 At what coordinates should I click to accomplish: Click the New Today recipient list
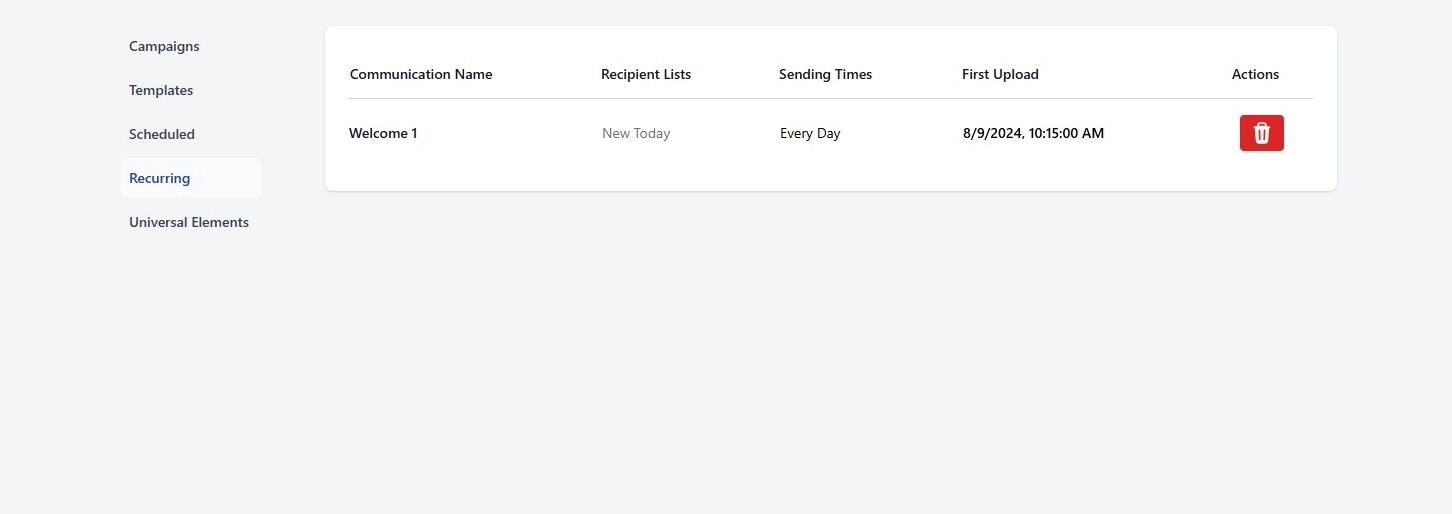(x=636, y=133)
